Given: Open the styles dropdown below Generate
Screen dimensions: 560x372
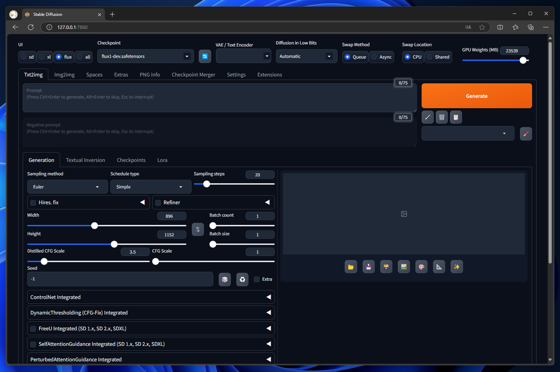Looking at the screenshot, I should click(x=468, y=134).
